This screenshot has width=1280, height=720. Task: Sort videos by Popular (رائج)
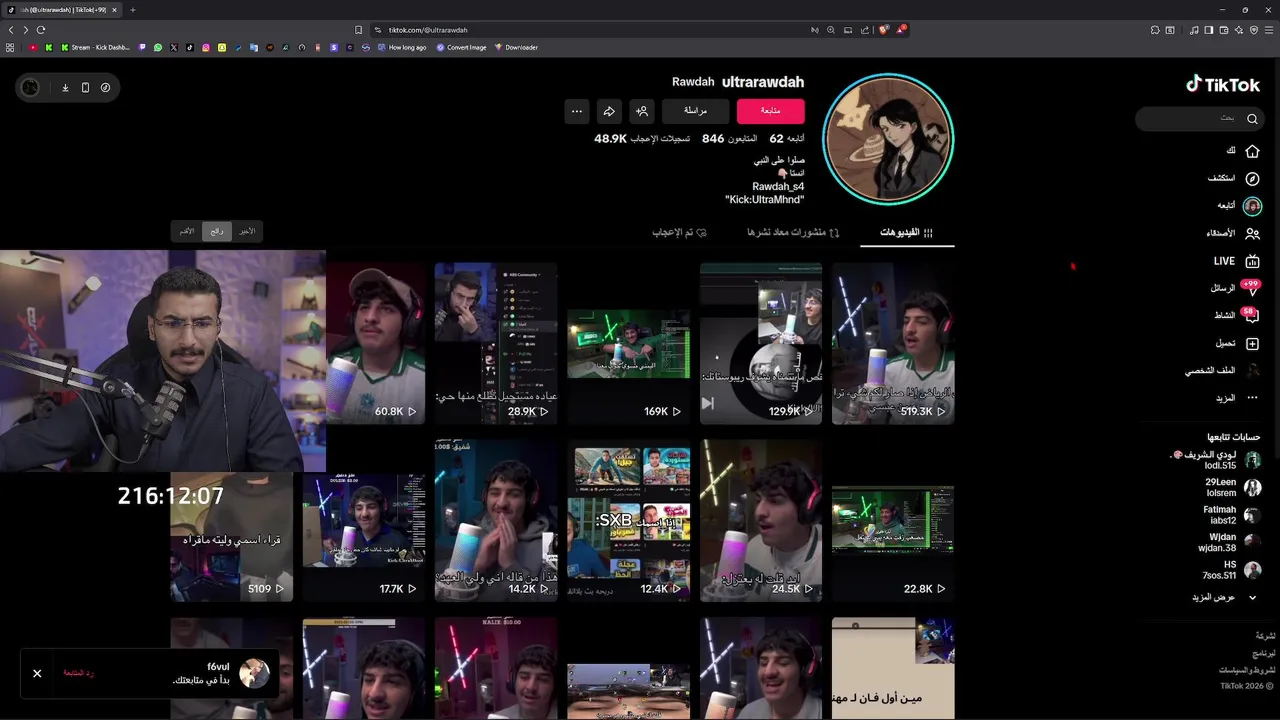click(x=216, y=231)
